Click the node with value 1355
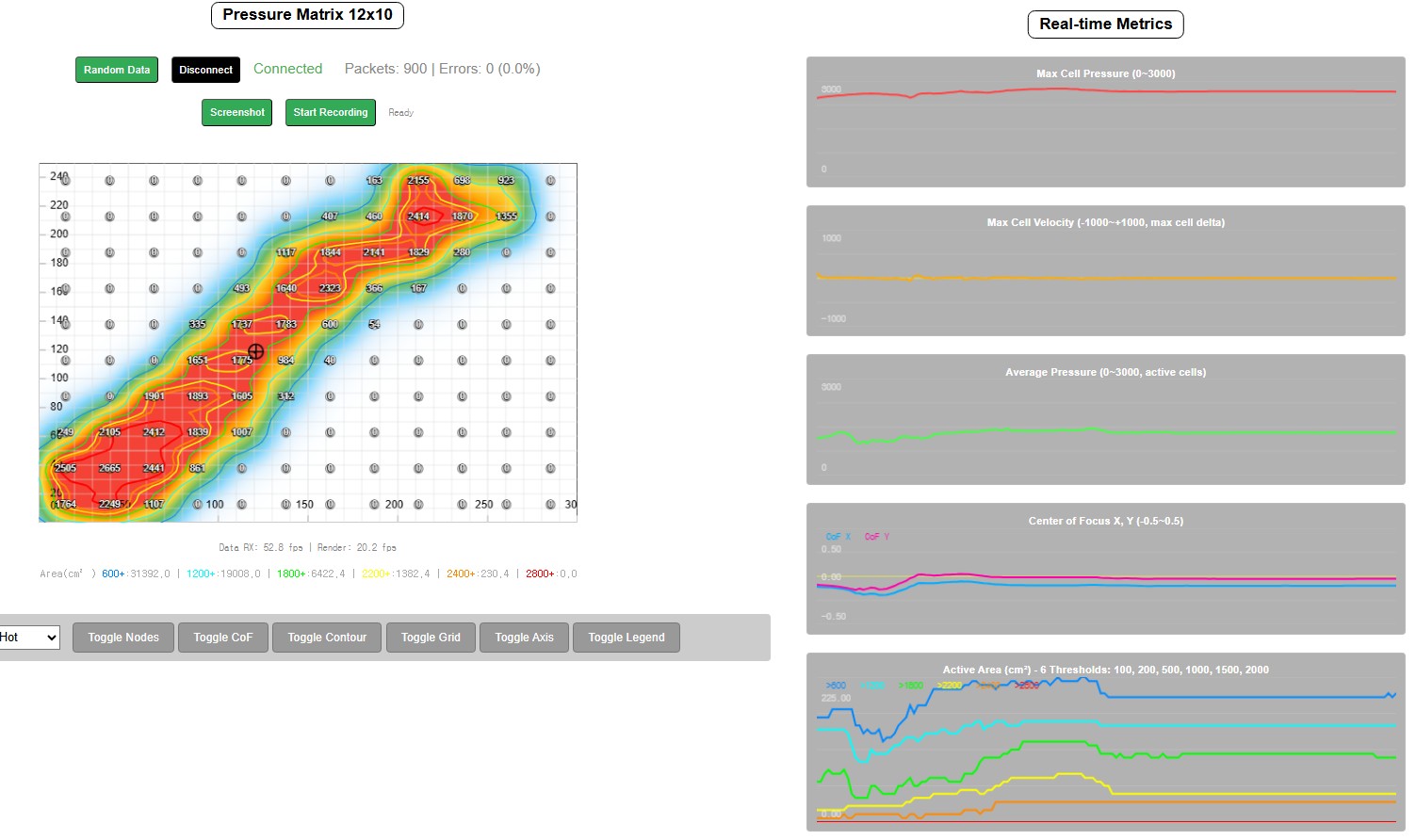This screenshot has height=840, width=1416. [x=506, y=217]
